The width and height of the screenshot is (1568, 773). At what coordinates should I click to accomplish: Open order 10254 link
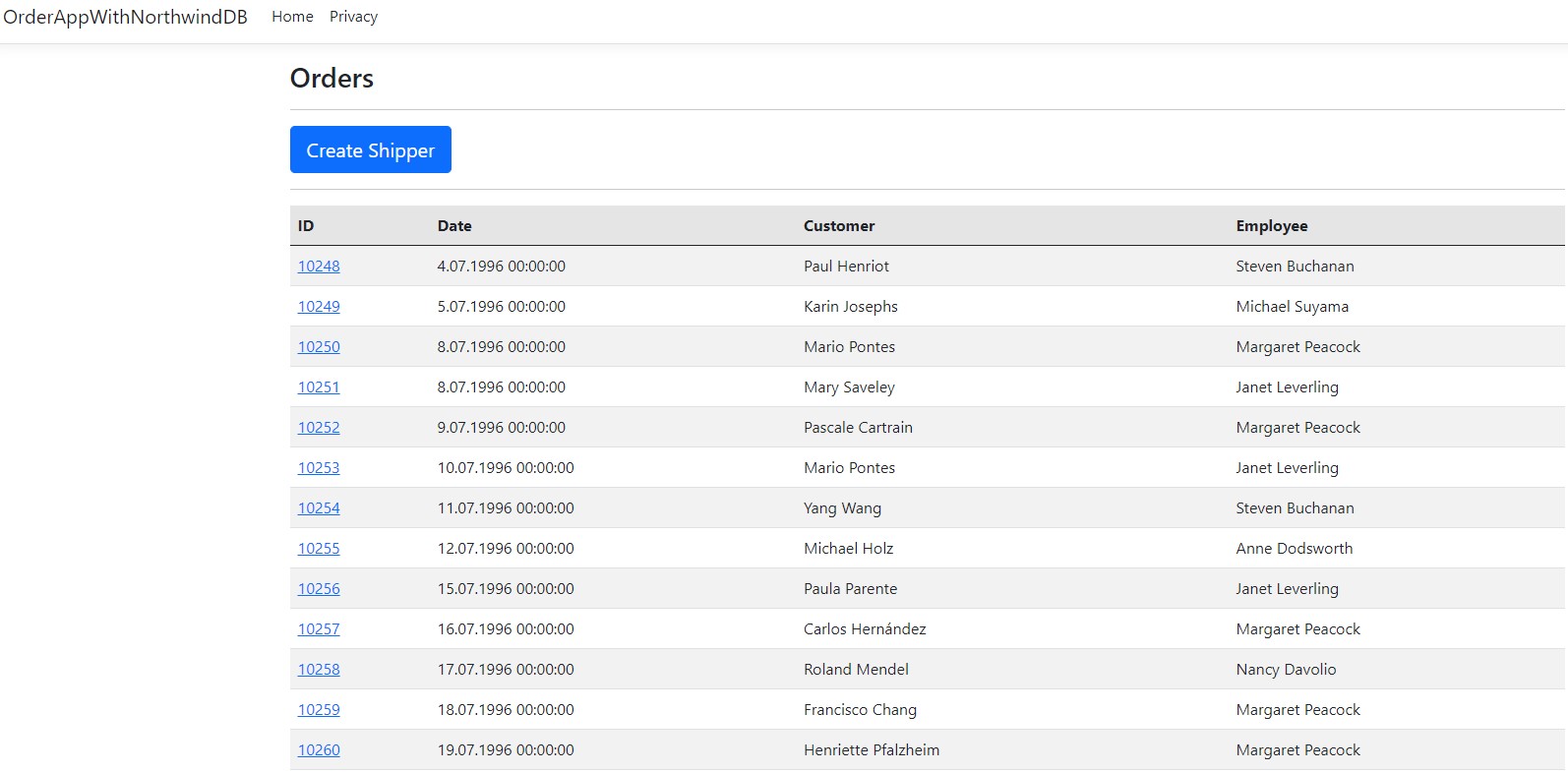[x=319, y=508]
